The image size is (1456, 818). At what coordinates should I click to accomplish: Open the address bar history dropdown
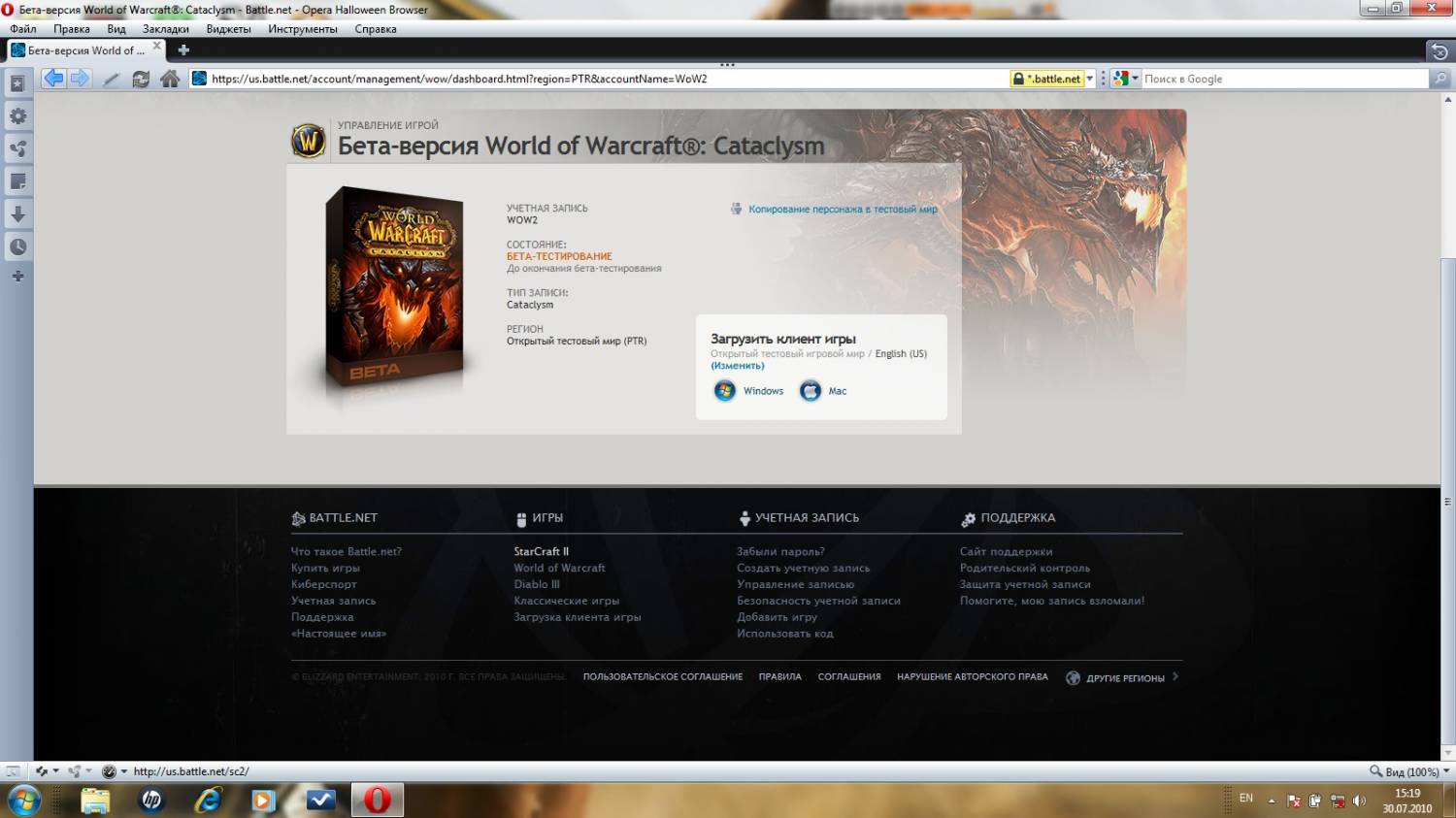[1090, 79]
